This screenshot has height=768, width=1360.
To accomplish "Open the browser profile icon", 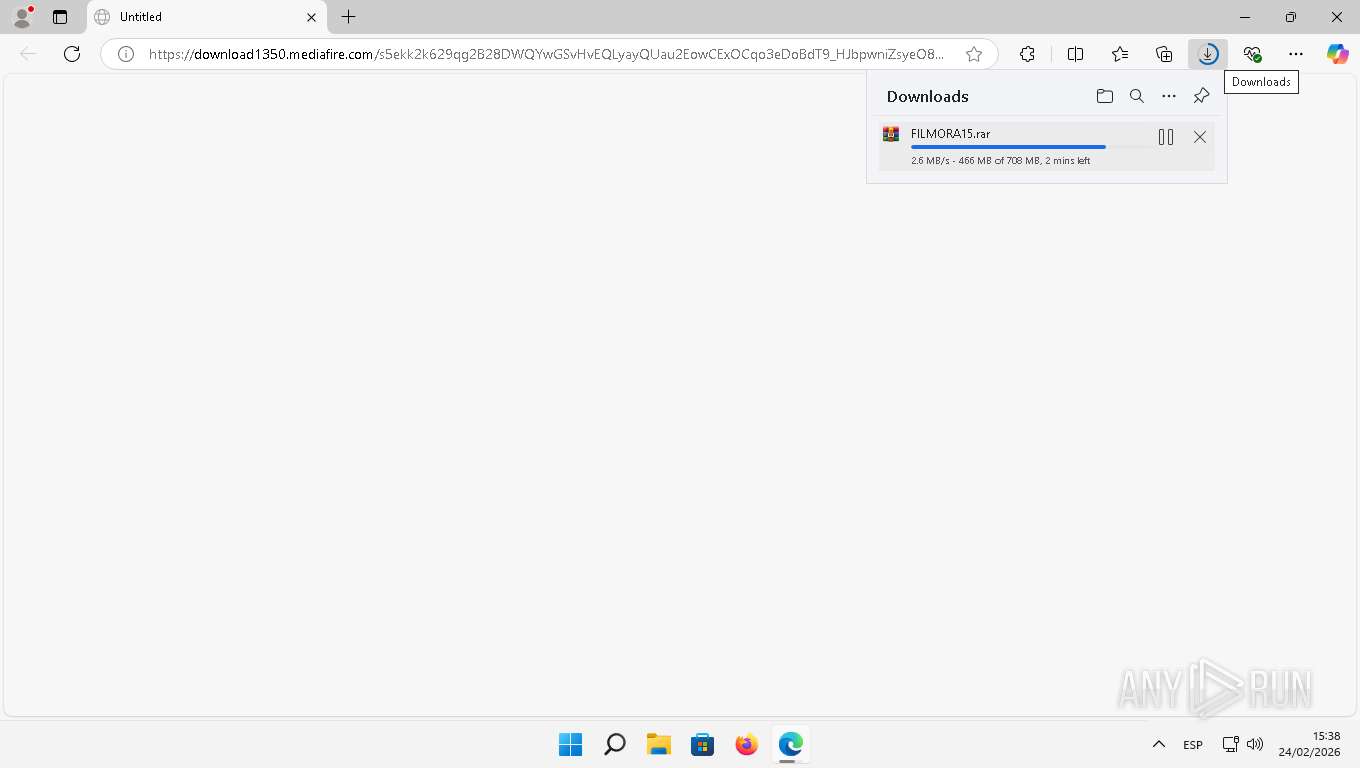I will 22,16.
